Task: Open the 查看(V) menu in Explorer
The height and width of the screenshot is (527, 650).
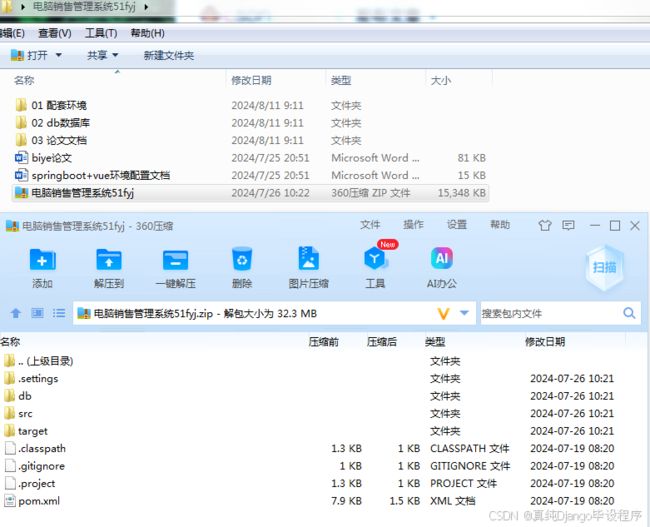Action: tap(55, 33)
